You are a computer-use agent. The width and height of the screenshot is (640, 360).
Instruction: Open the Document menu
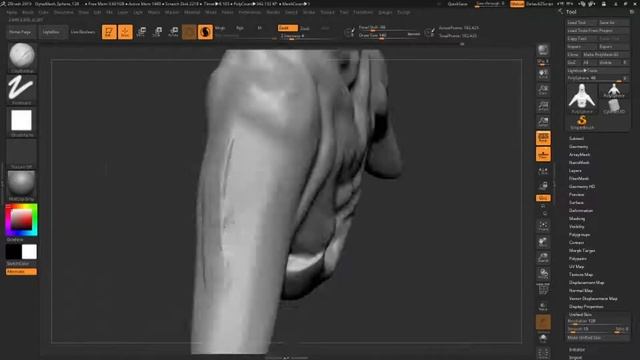pyautogui.click(x=64, y=12)
